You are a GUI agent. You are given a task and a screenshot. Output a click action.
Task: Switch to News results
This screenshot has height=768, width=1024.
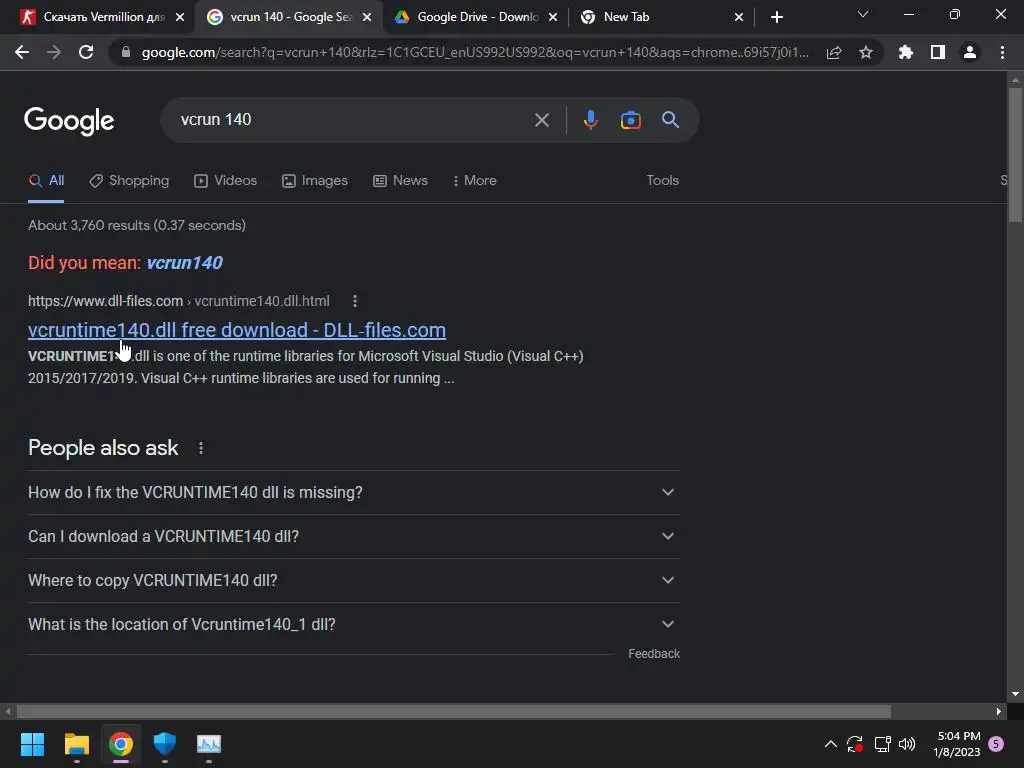[x=400, y=181]
